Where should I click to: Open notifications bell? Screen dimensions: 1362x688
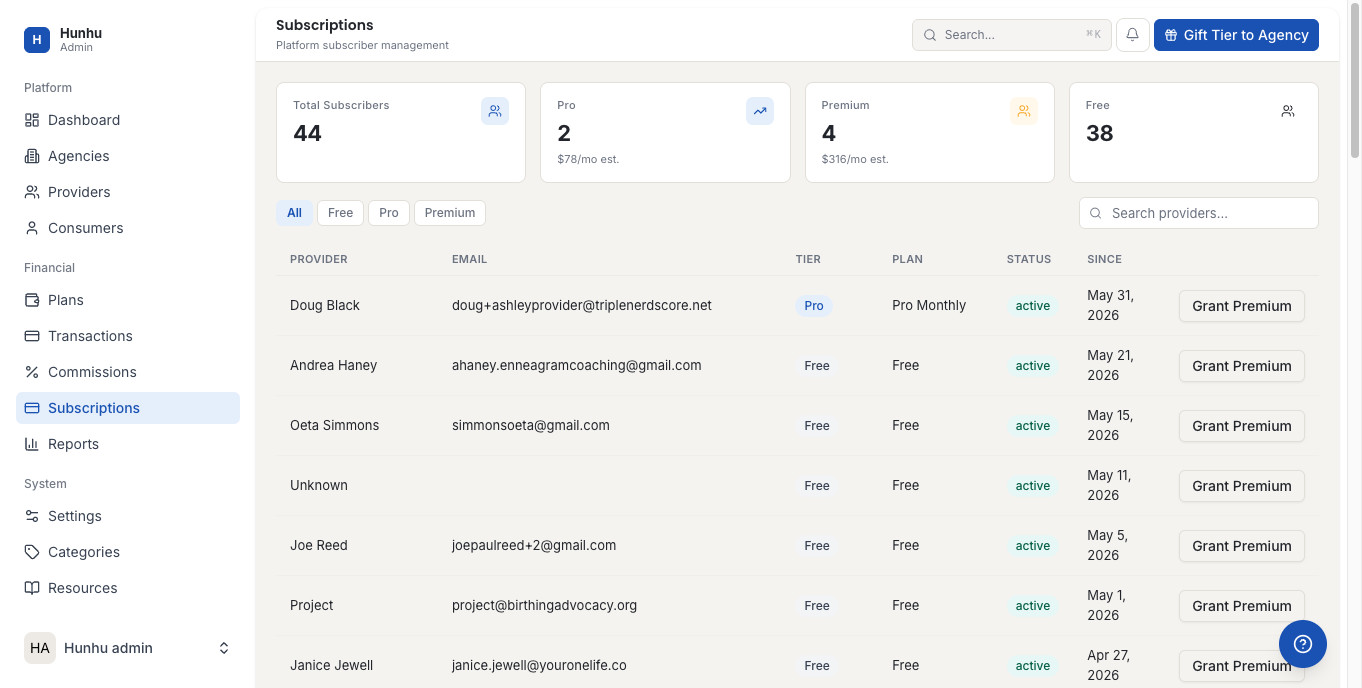(1133, 35)
